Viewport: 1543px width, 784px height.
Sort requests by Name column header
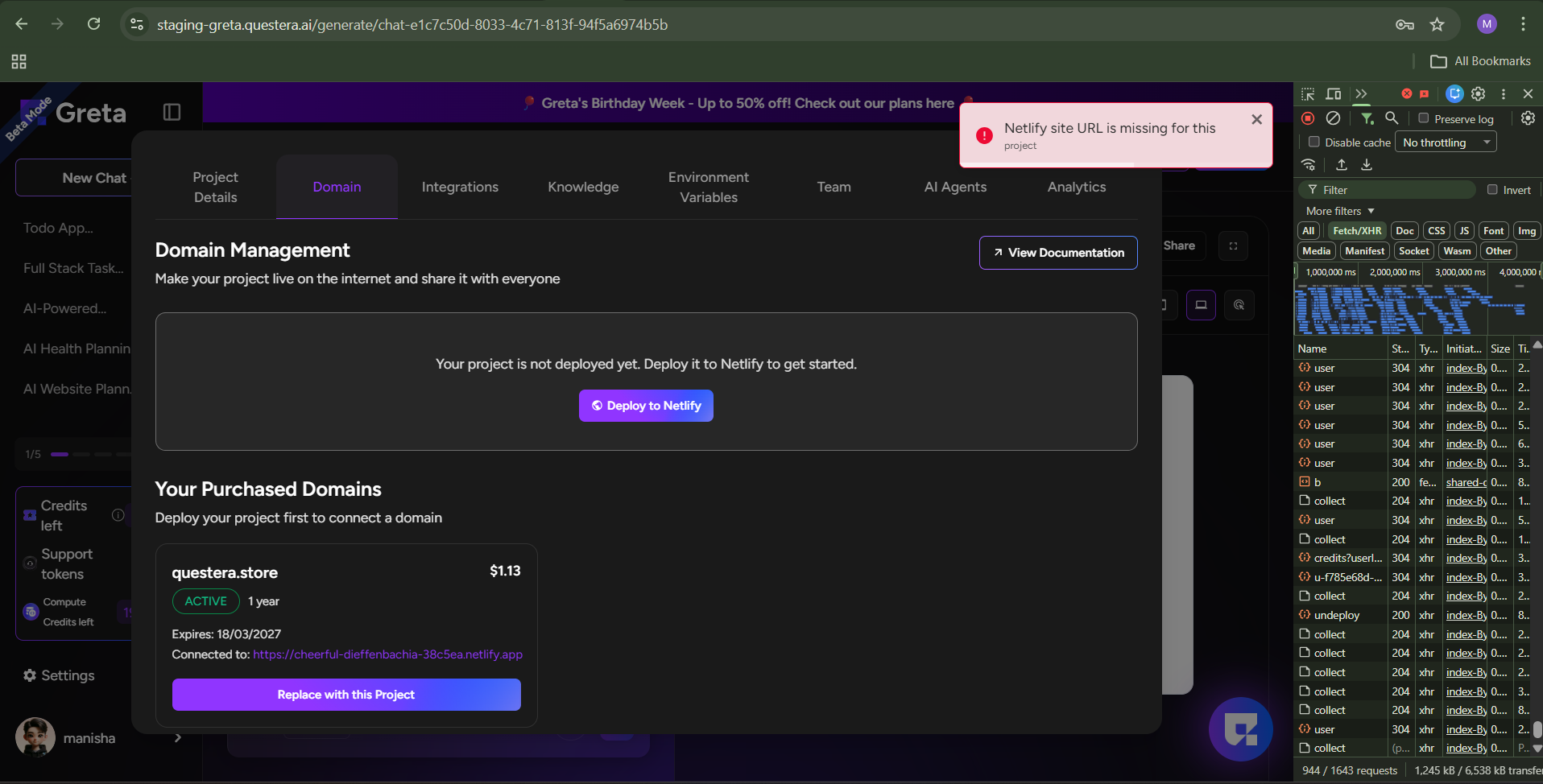coord(1342,349)
